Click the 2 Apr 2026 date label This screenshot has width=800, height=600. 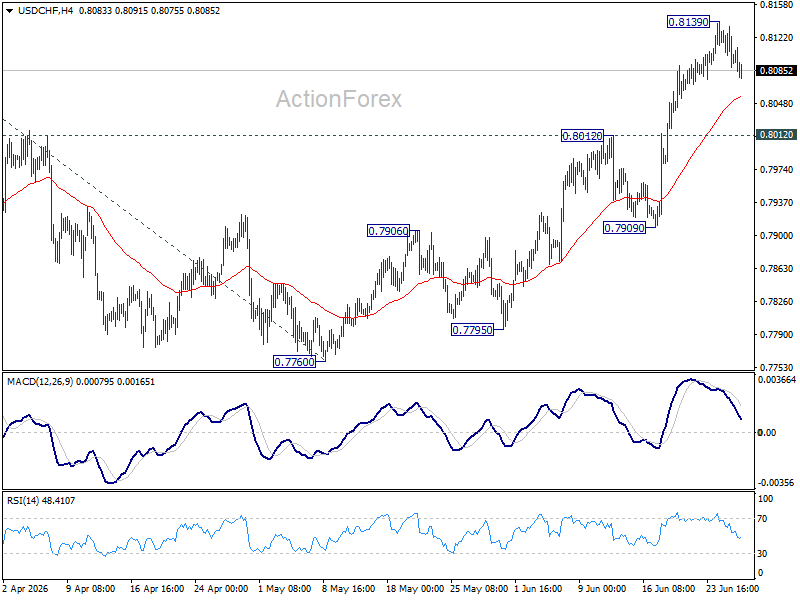tap(26, 588)
